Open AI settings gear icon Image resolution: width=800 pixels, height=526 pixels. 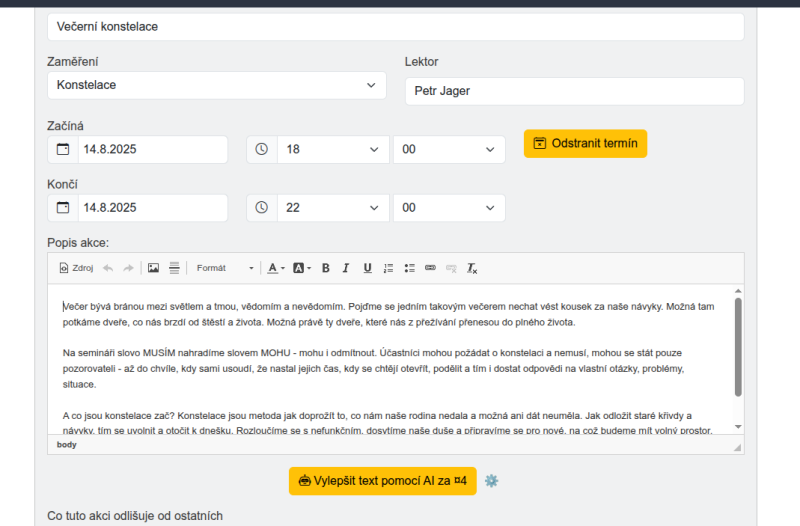491,481
